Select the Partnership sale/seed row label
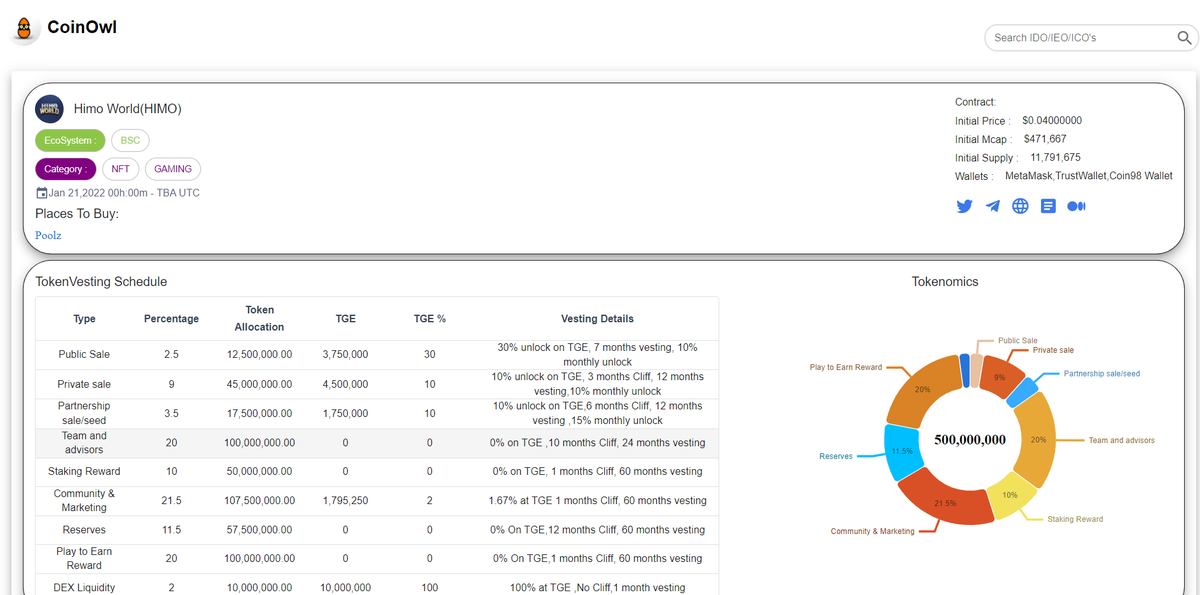Screen dimensions: 1200x595 pos(85,413)
